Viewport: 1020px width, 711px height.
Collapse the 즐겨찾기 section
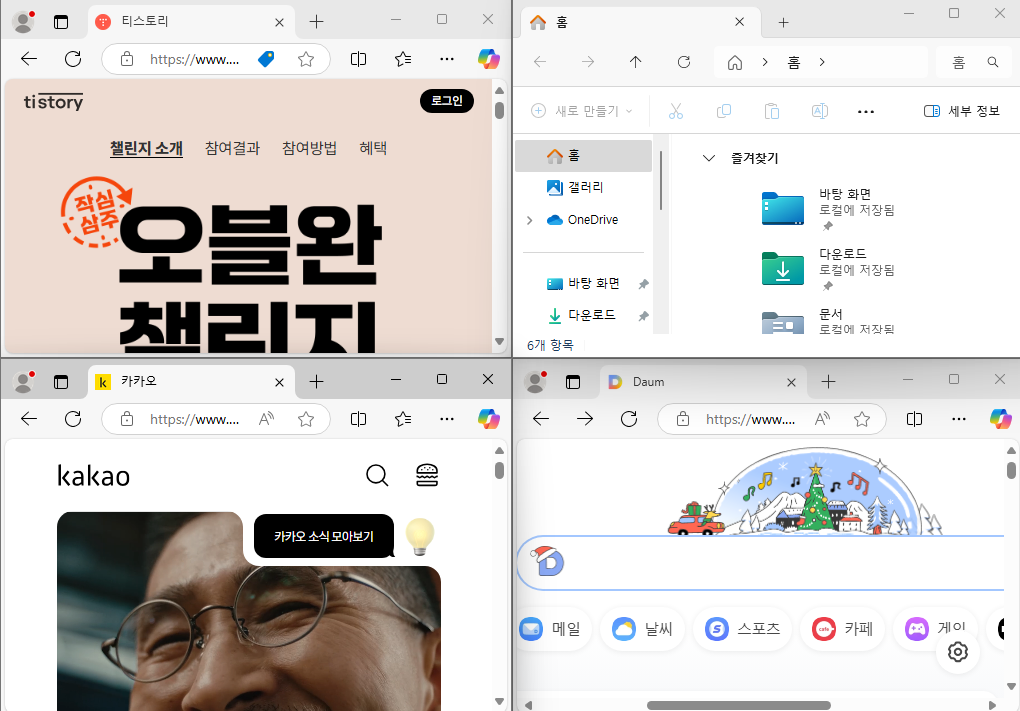[709, 158]
